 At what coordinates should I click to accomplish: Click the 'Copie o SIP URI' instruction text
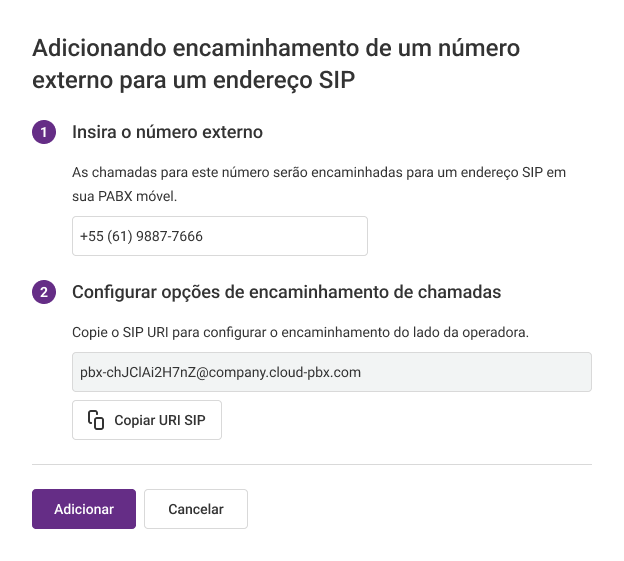[300, 332]
